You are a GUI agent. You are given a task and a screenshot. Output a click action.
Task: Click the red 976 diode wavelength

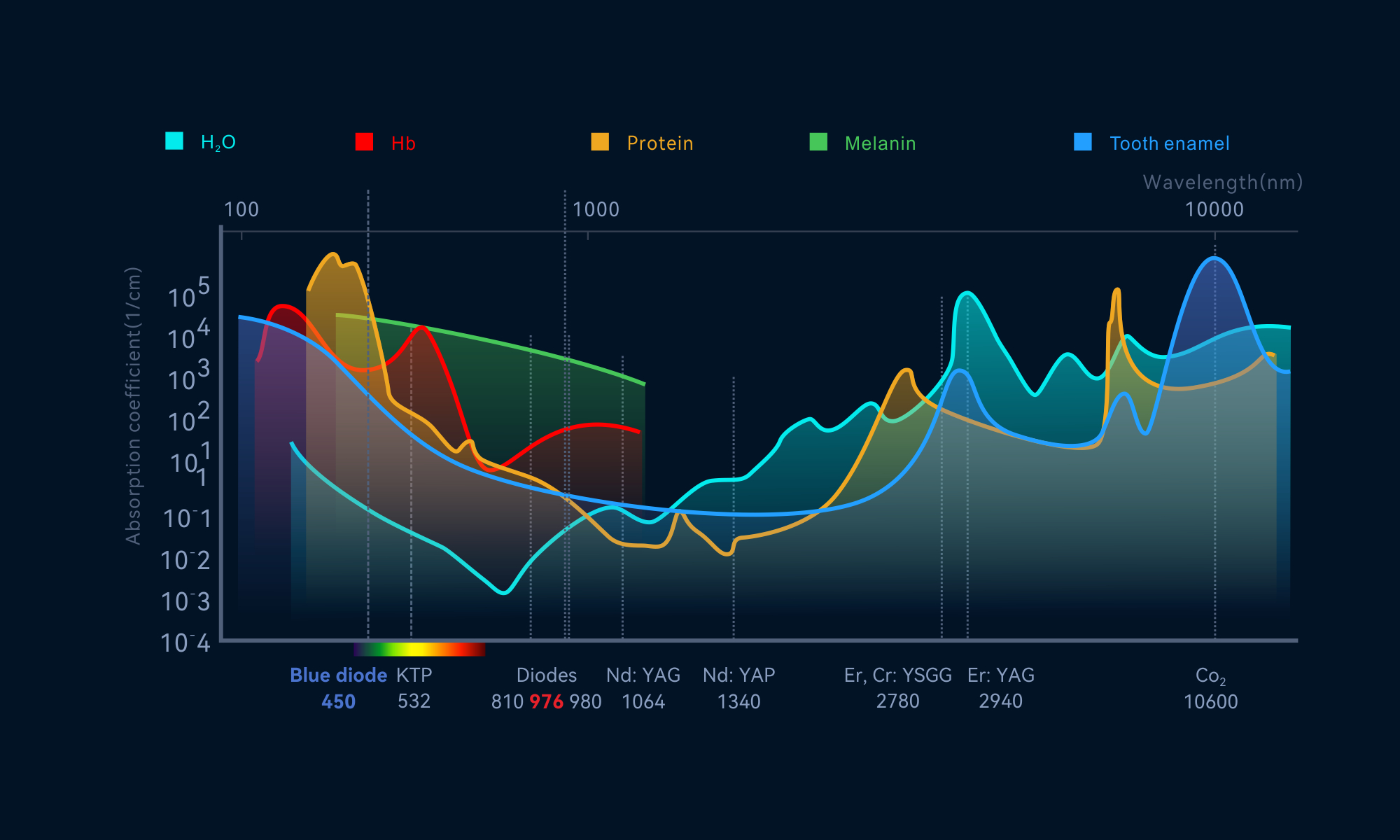point(546,701)
